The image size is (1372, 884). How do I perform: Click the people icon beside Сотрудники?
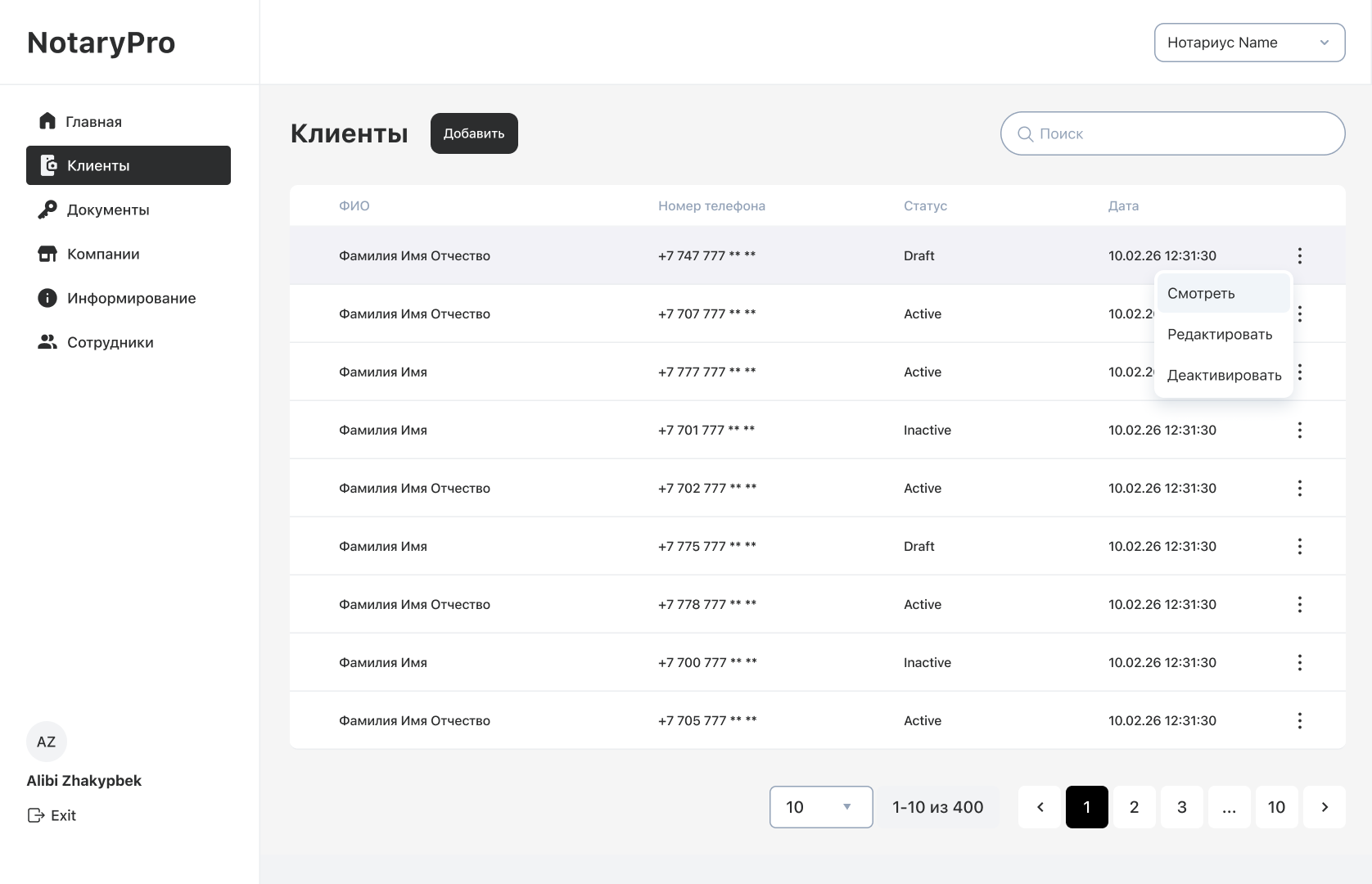47,342
